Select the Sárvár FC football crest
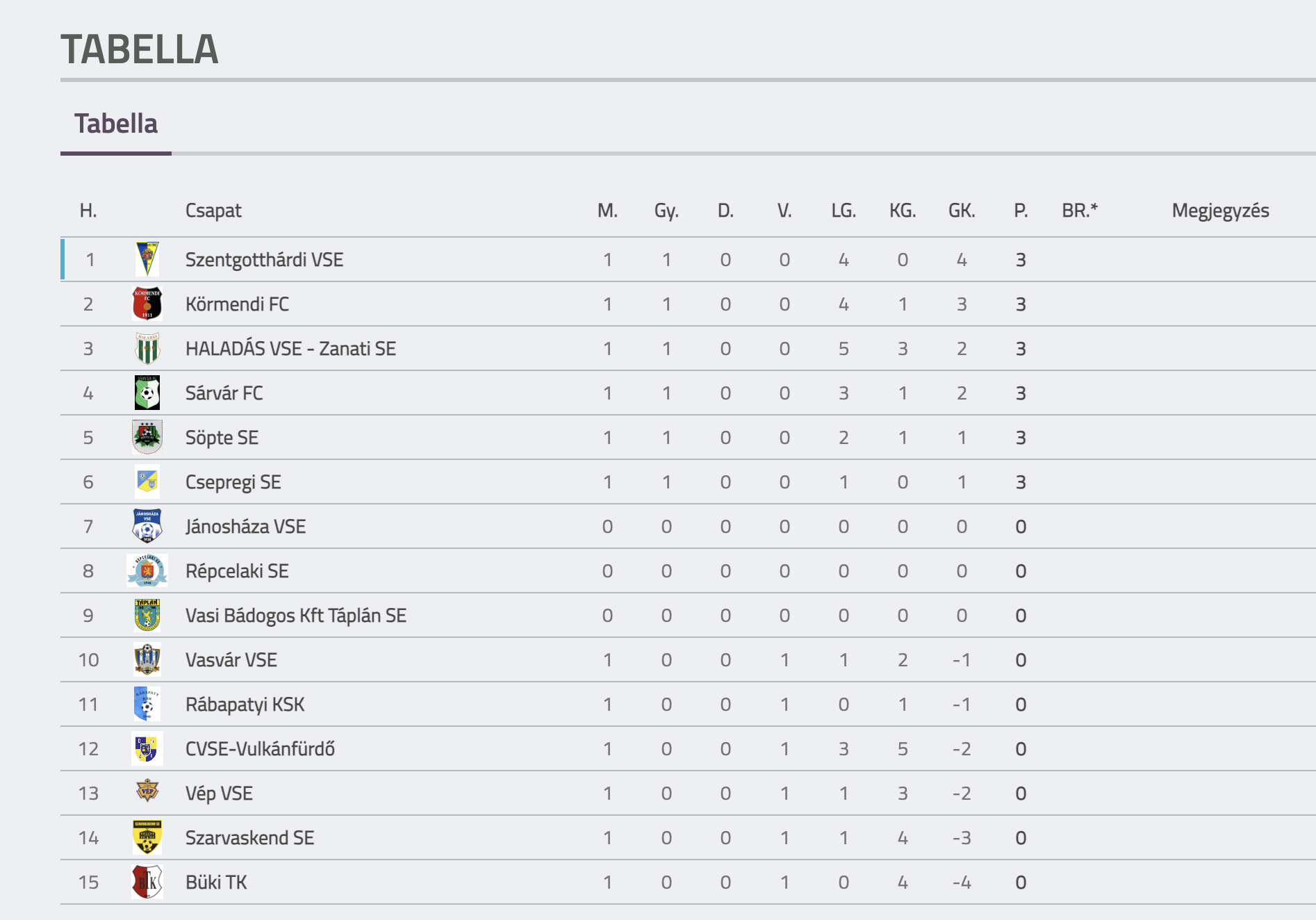Viewport: 1316px width, 920px height. (147, 393)
